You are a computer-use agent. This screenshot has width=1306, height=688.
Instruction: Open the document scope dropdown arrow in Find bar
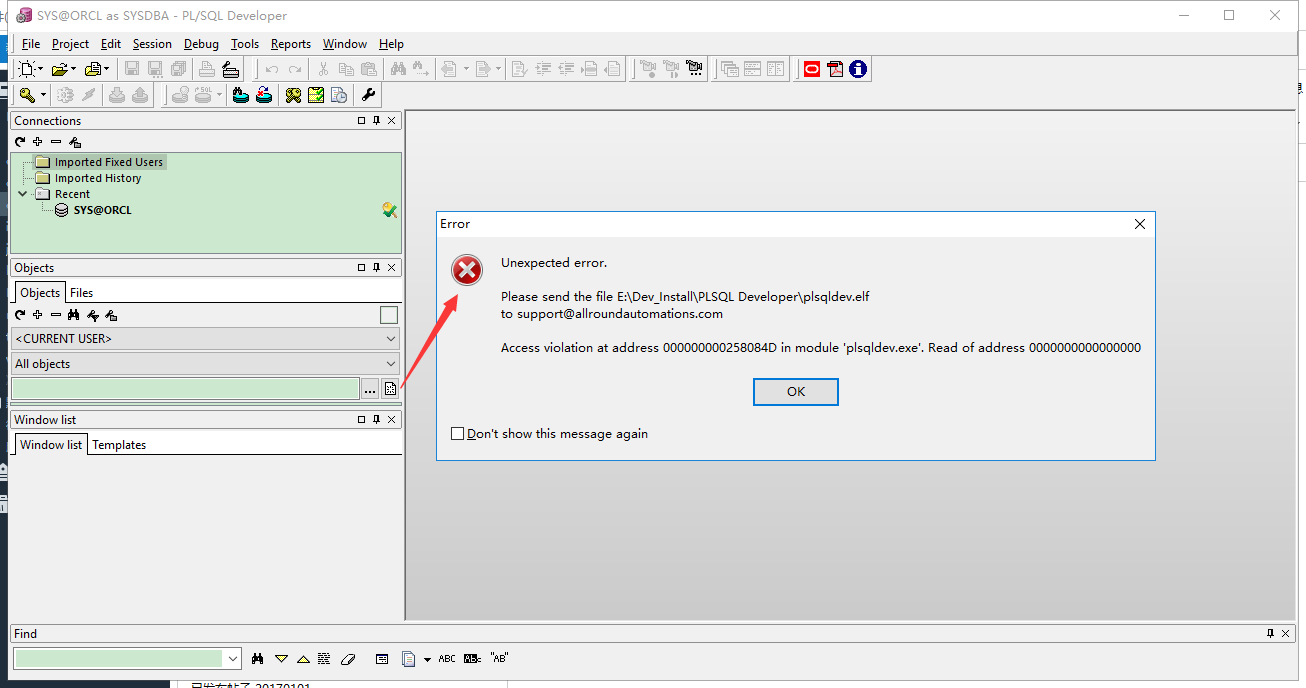tap(427, 659)
